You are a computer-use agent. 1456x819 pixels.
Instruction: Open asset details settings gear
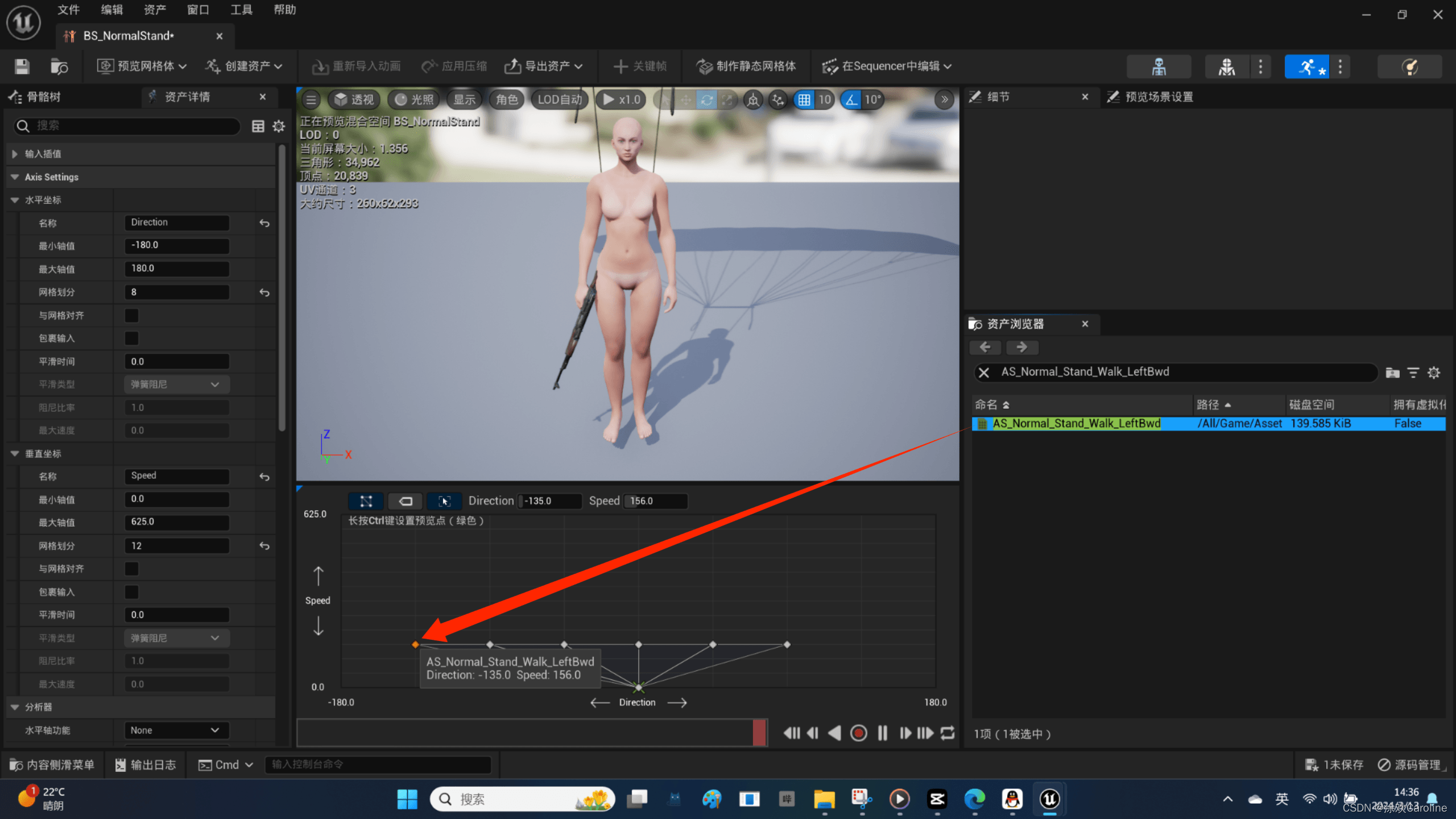279,126
